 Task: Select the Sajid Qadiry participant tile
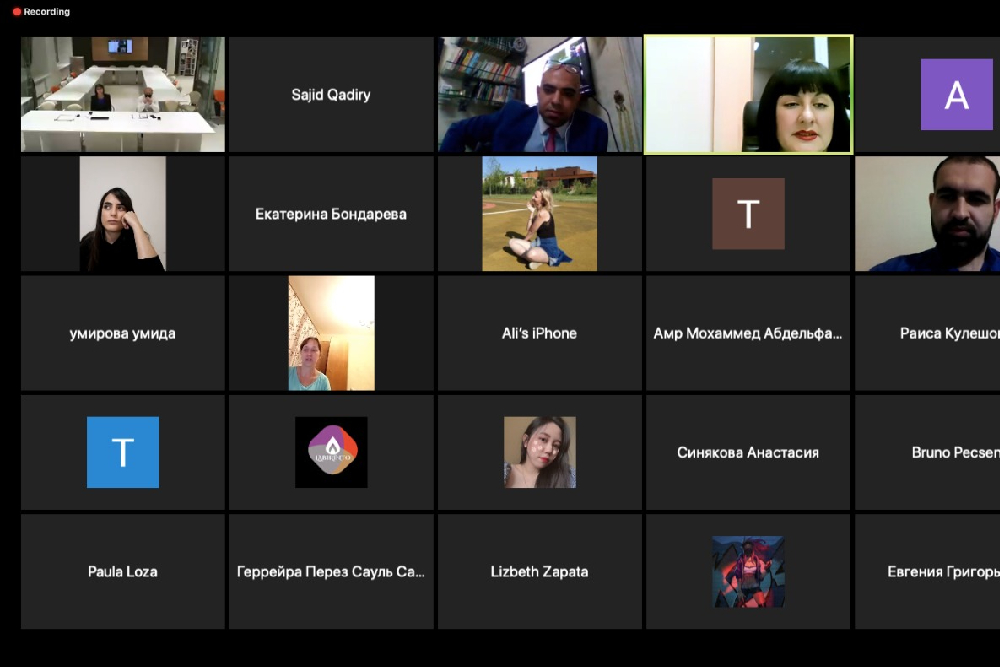[331, 94]
